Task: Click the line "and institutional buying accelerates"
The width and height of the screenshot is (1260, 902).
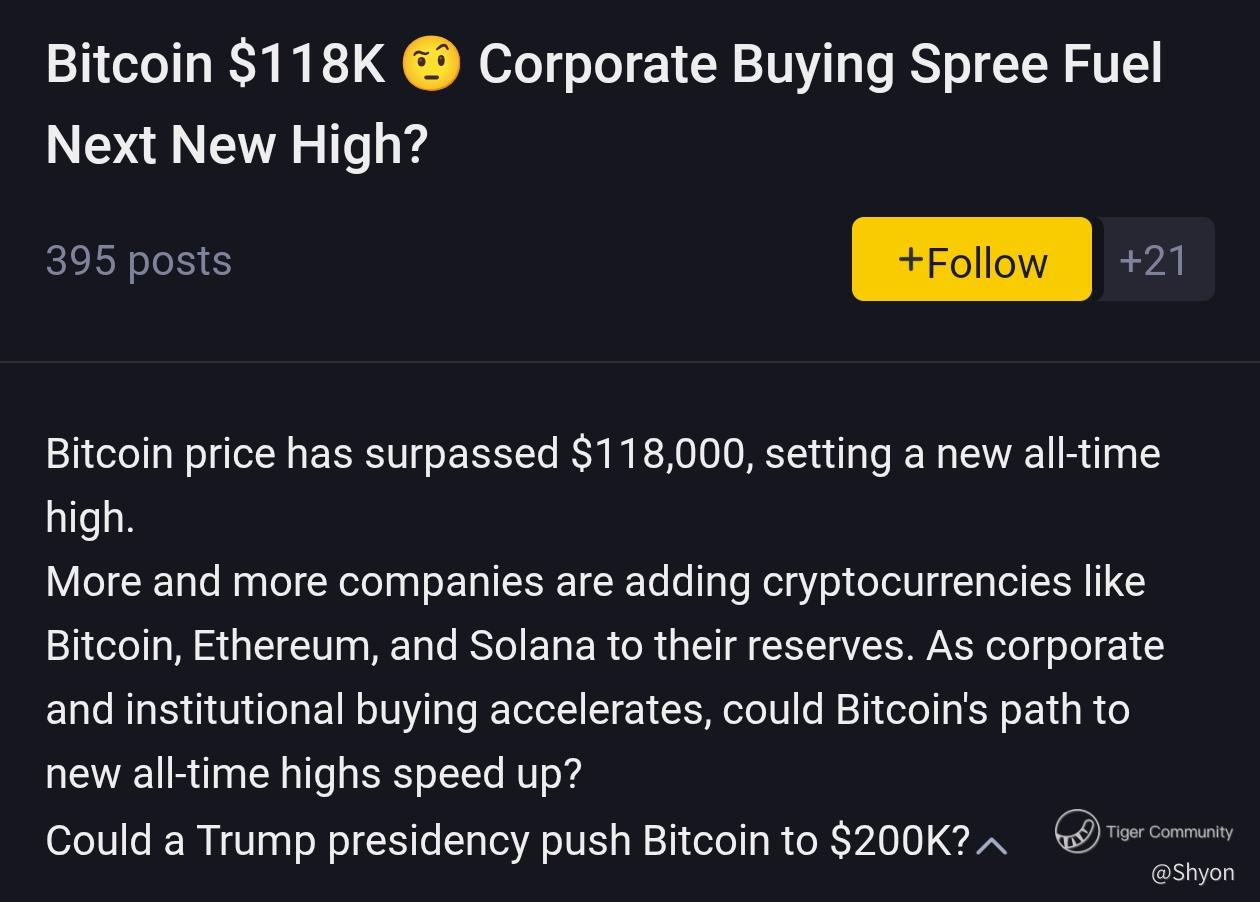Action: tap(587, 710)
